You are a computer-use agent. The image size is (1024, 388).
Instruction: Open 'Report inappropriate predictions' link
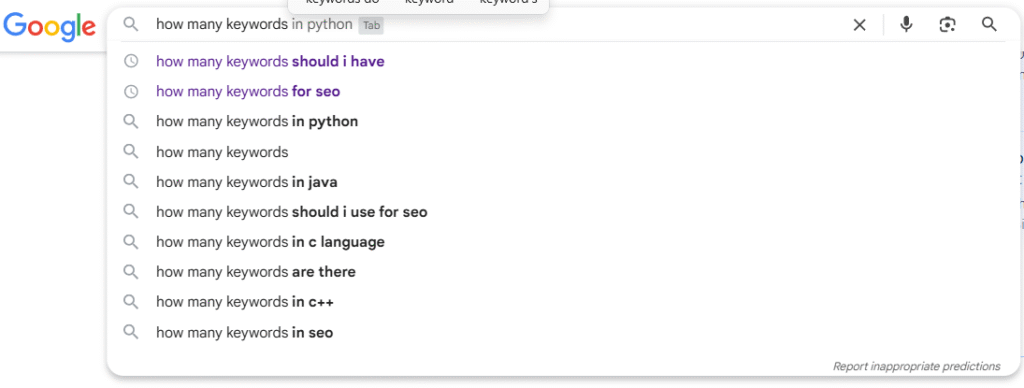(x=916, y=366)
